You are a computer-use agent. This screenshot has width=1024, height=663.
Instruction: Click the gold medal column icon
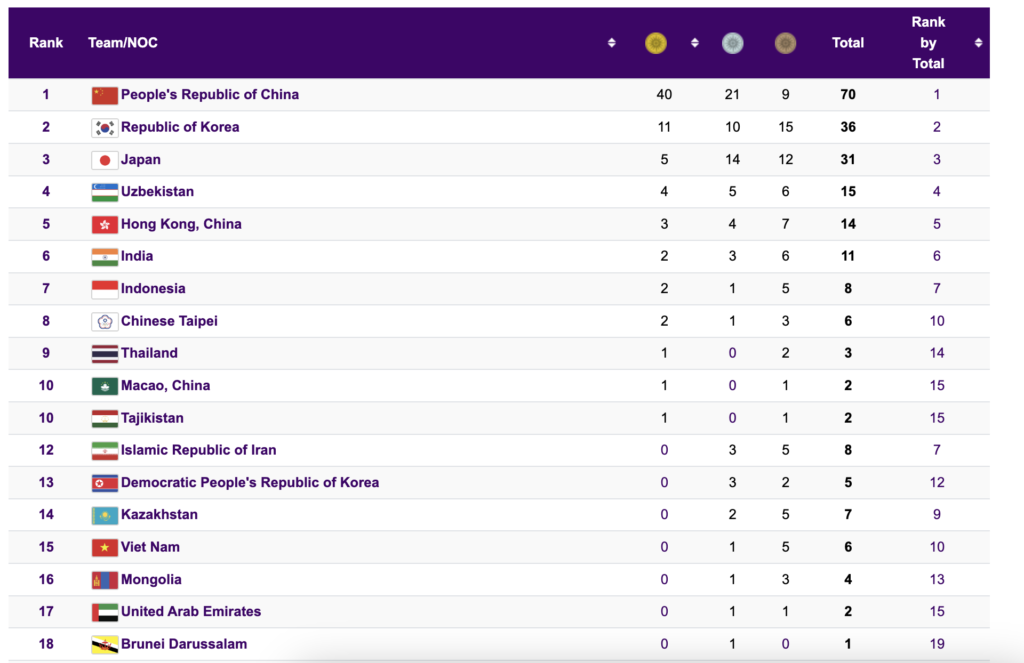(656, 43)
